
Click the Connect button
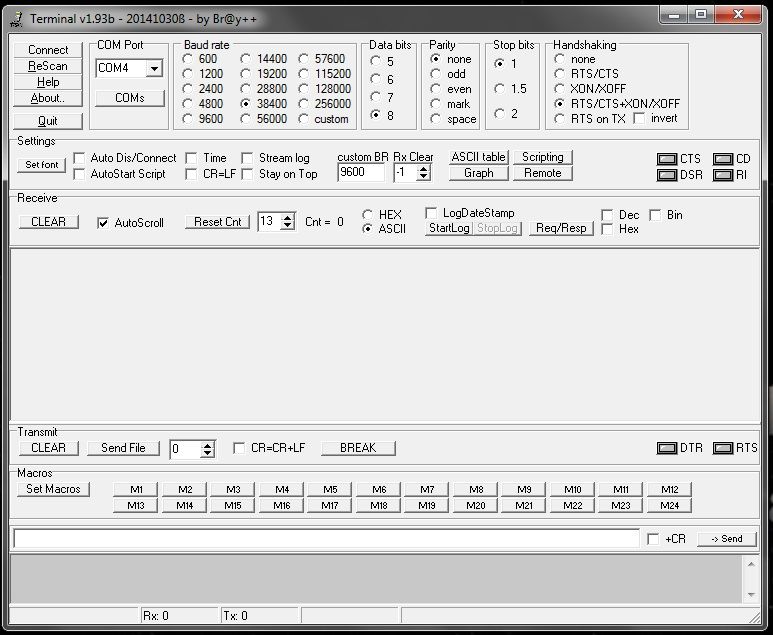pos(48,50)
